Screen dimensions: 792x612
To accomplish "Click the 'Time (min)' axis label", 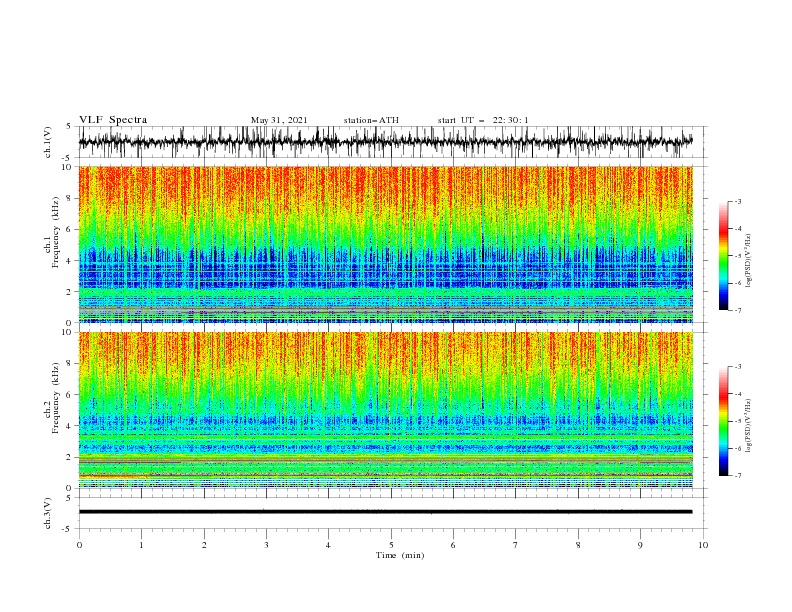I will pos(400,555).
